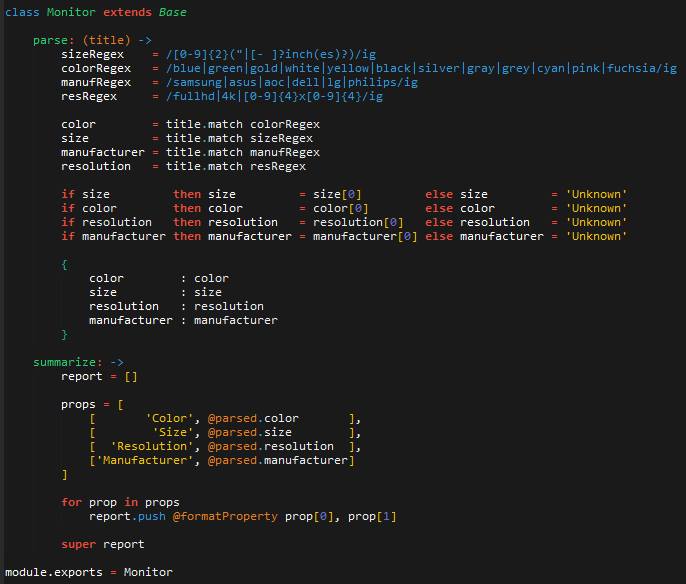Click 'title.match manufRegex' expression
Image resolution: width=686 pixels, height=584 pixels.
point(243,152)
